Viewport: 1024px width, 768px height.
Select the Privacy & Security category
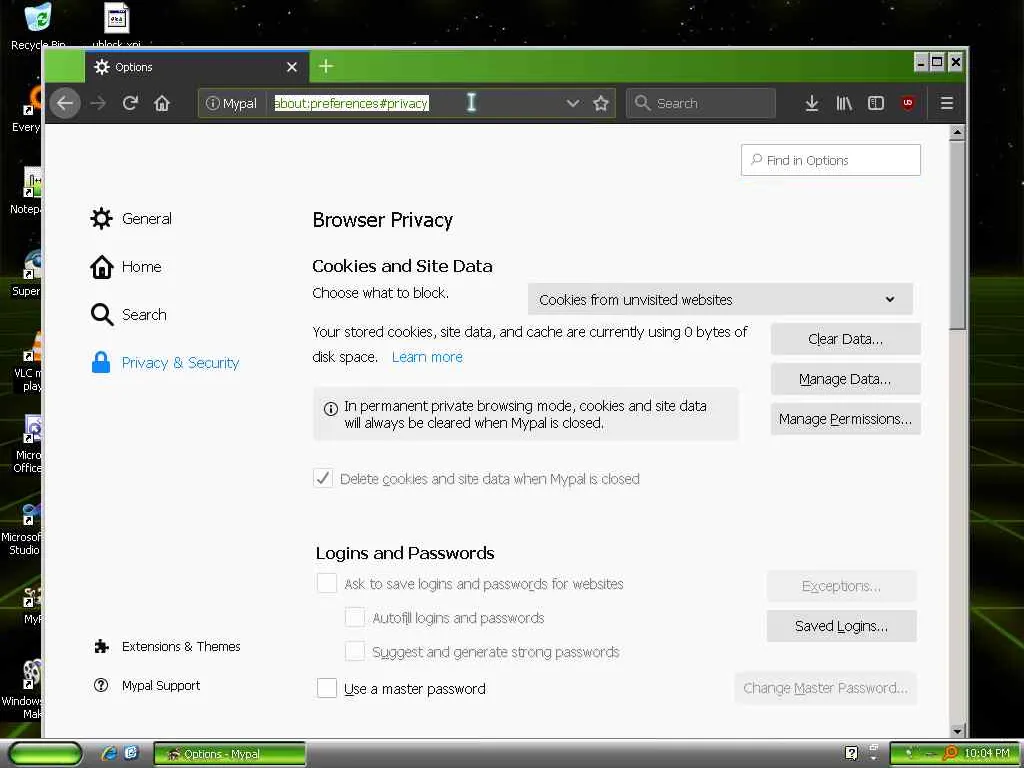tap(165, 362)
